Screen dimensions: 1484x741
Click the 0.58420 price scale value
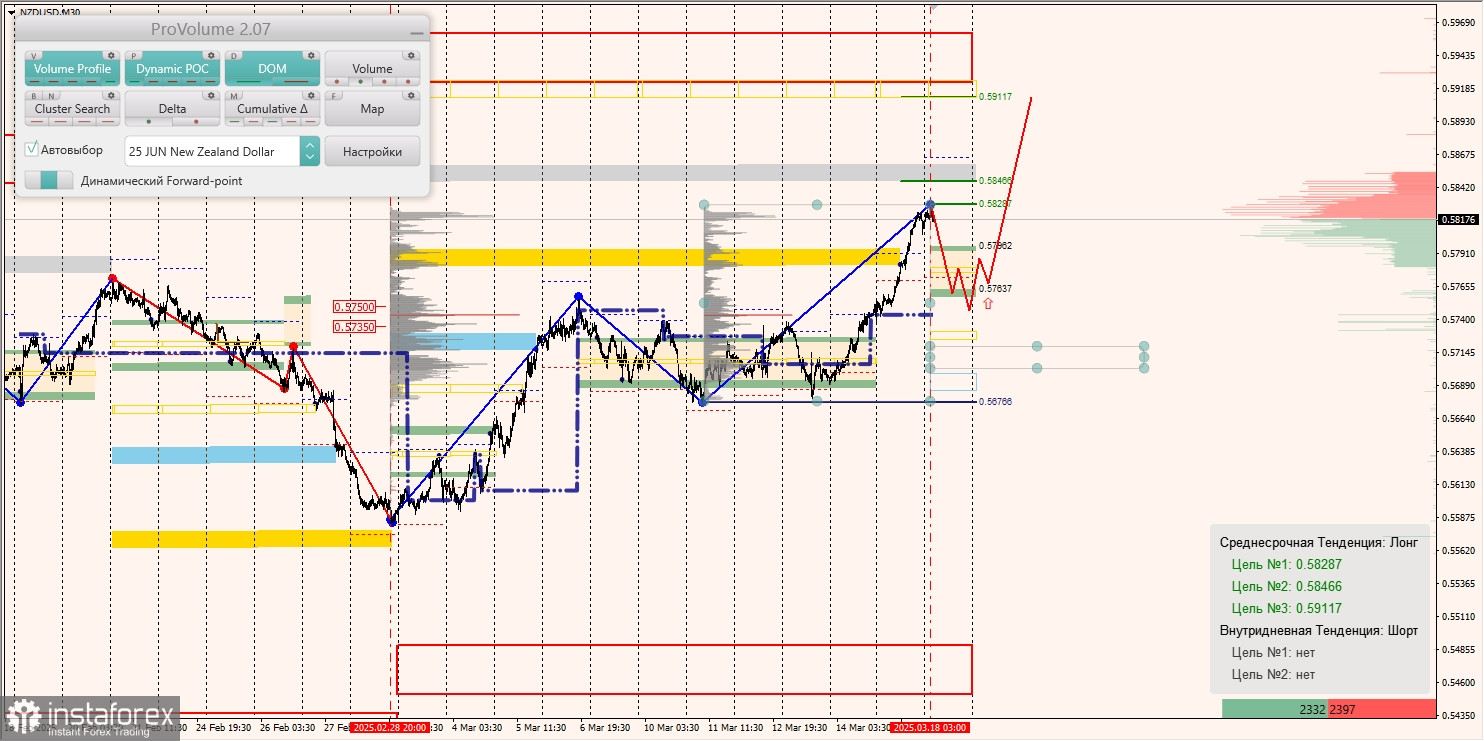[1458, 187]
